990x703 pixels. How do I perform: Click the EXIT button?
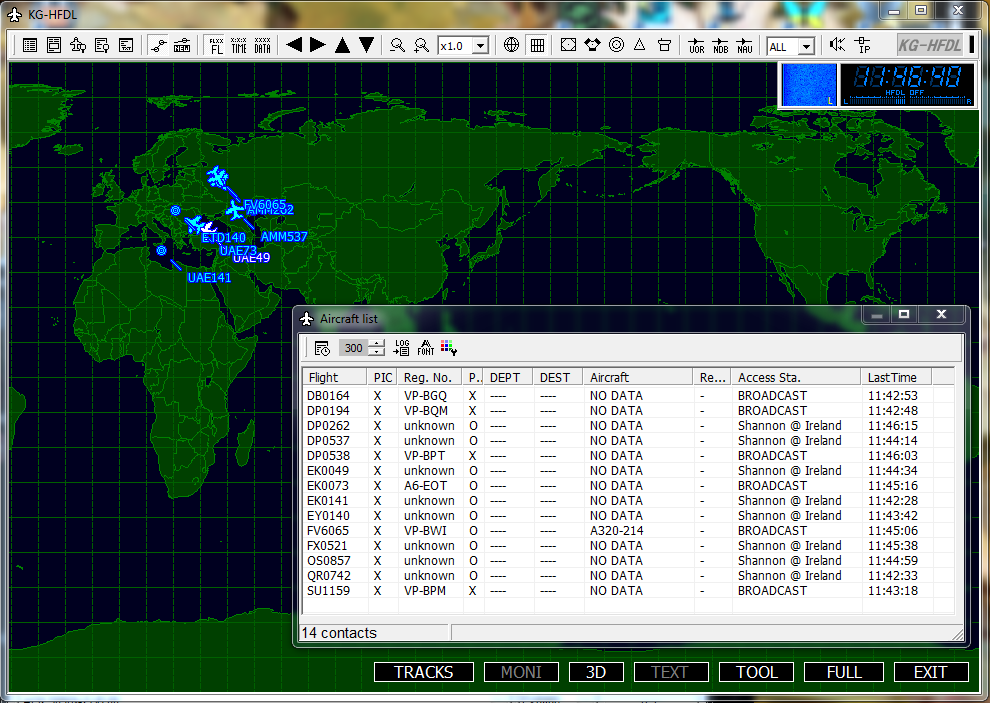pyautogui.click(x=931, y=672)
